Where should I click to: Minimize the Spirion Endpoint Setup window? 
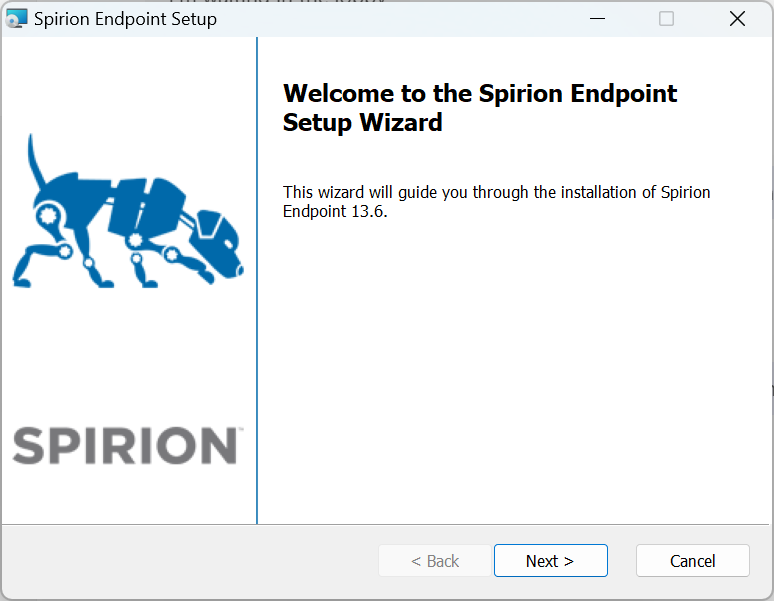tap(597, 19)
